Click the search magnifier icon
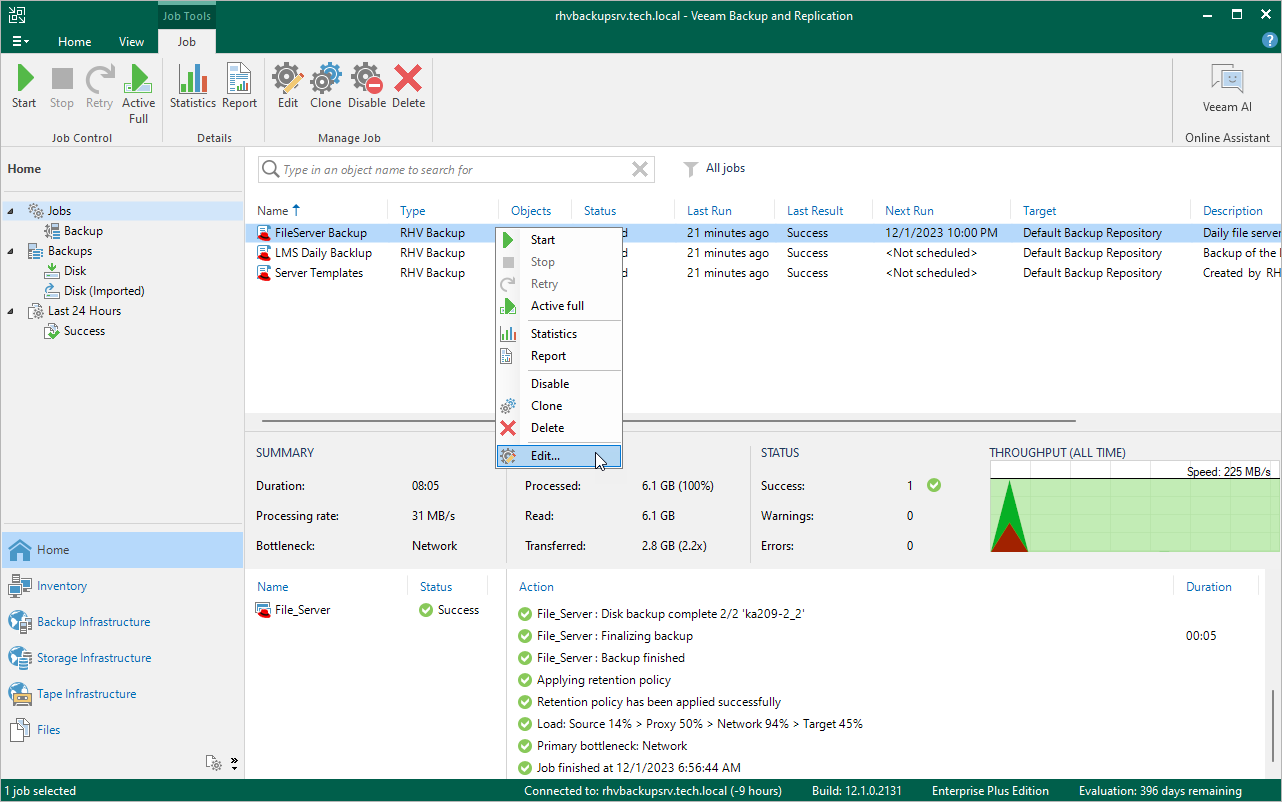Viewport: 1282px width, 802px height. point(270,170)
